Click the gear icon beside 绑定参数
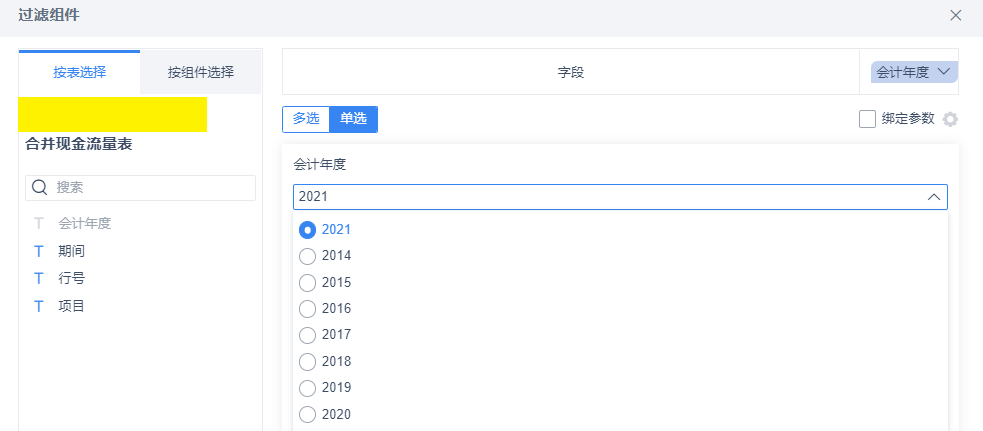The width and height of the screenshot is (983, 431). [950, 119]
